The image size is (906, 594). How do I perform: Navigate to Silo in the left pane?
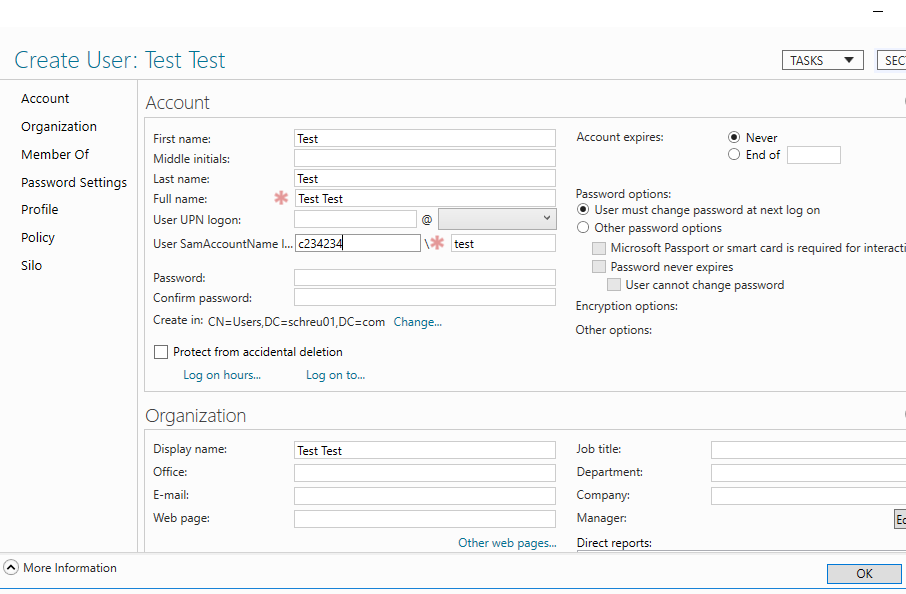pyautogui.click(x=32, y=266)
